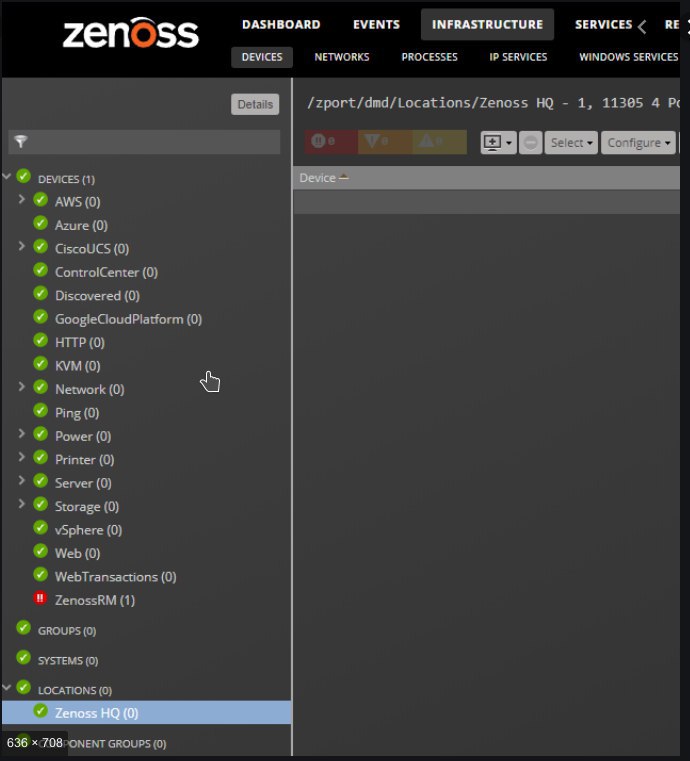
Task: Open the EVENTS menu
Action: (377, 25)
